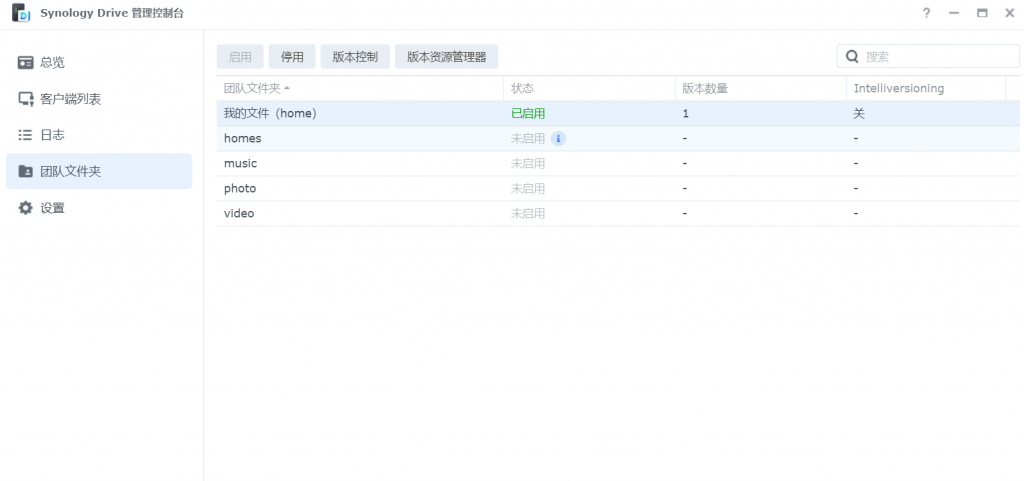Viewport: 1024px width, 481px height.
Task: Open the help question mark icon
Action: coord(926,13)
